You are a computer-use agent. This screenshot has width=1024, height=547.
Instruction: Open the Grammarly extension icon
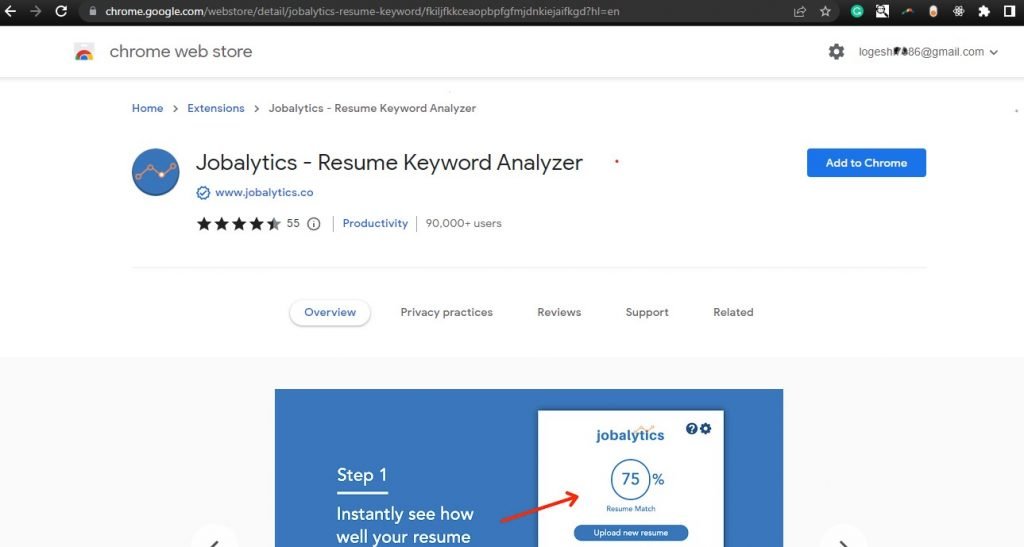coord(857,11)
